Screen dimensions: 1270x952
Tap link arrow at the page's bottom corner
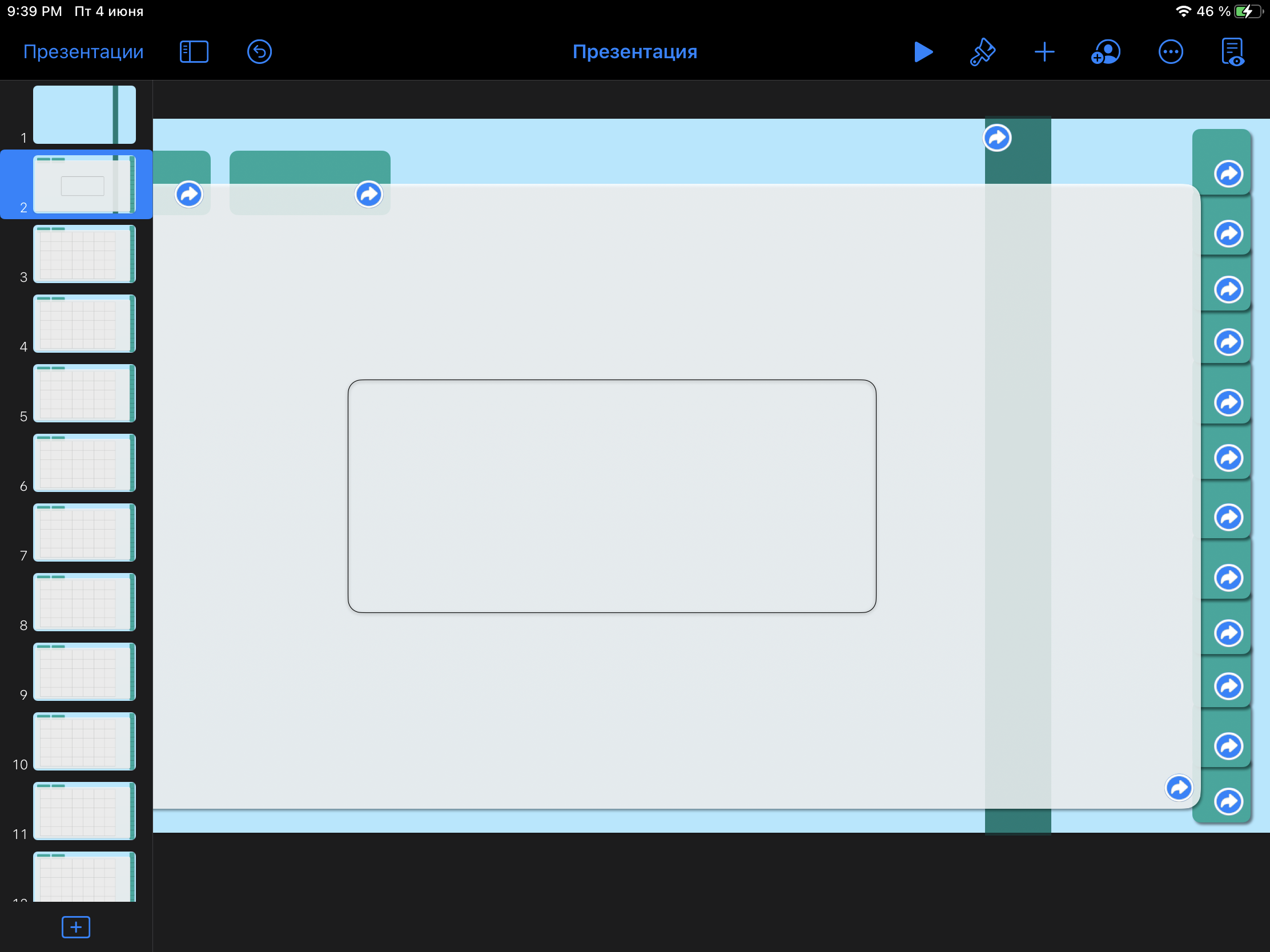tap(1179, 788)
